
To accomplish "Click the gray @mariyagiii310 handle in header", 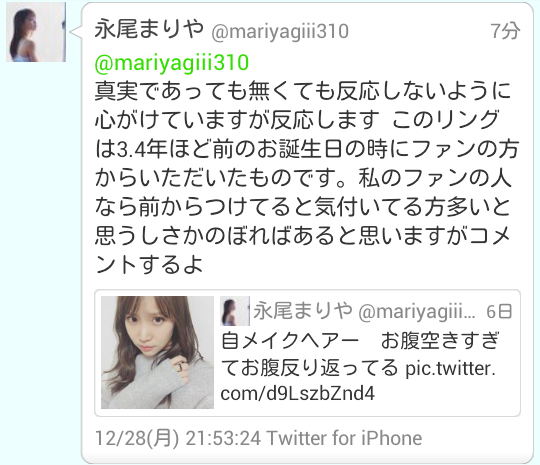I will [280, 32].
